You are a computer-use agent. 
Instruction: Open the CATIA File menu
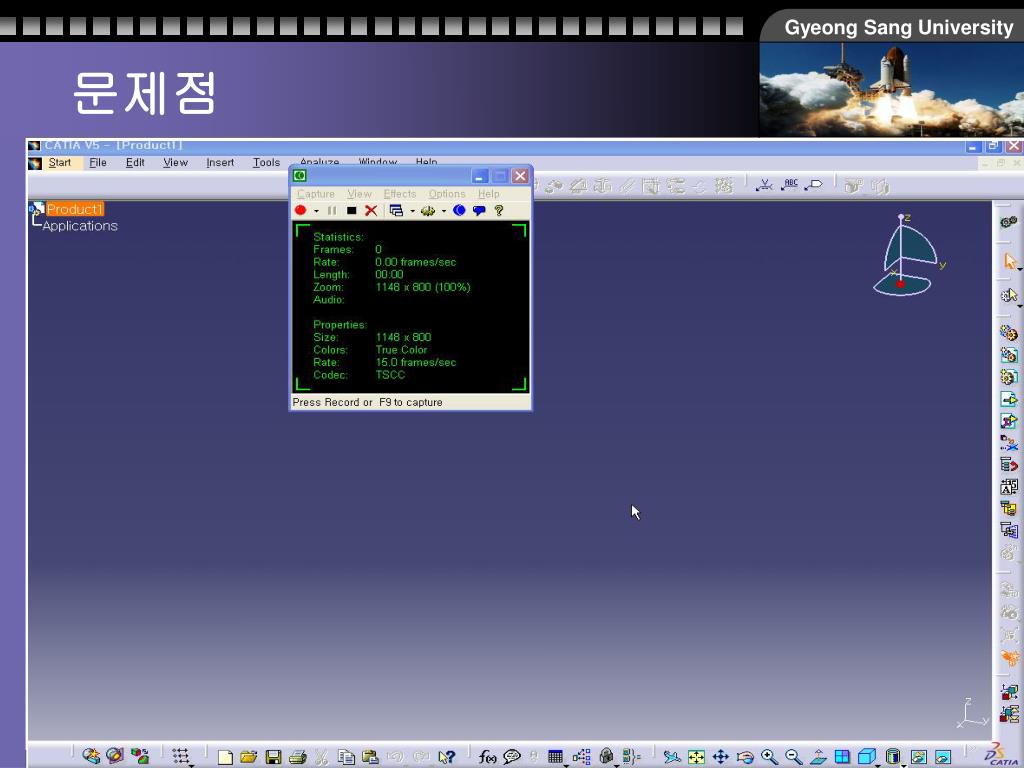[x=98, y=163]
